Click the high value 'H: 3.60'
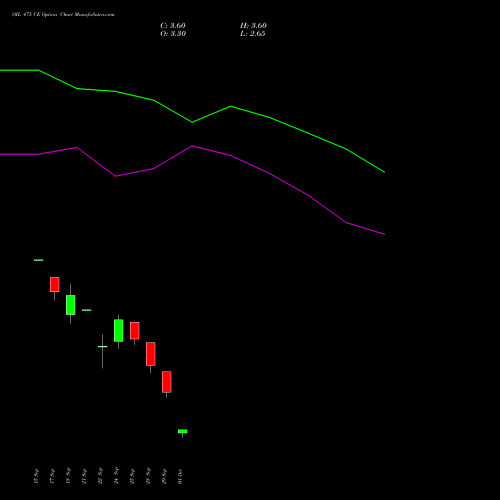The image size is (500, 500). (253, 26)
